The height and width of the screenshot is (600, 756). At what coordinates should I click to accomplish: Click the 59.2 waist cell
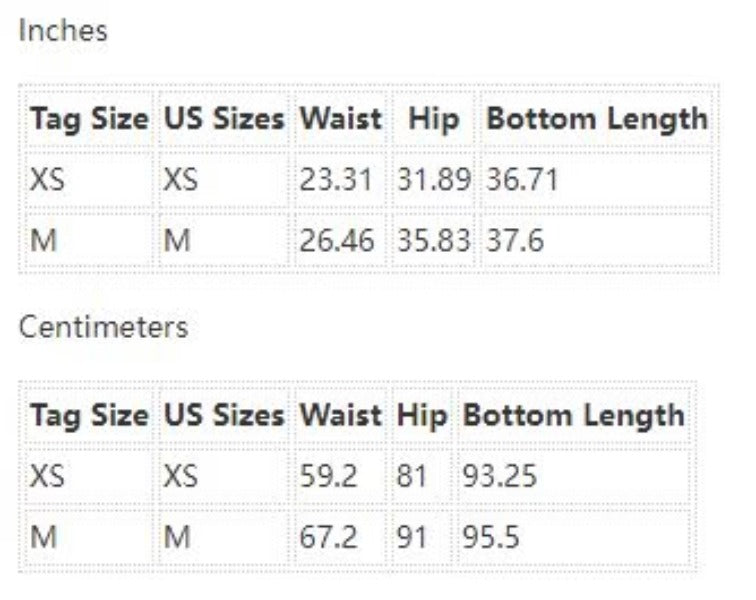[x=329, y=476]
